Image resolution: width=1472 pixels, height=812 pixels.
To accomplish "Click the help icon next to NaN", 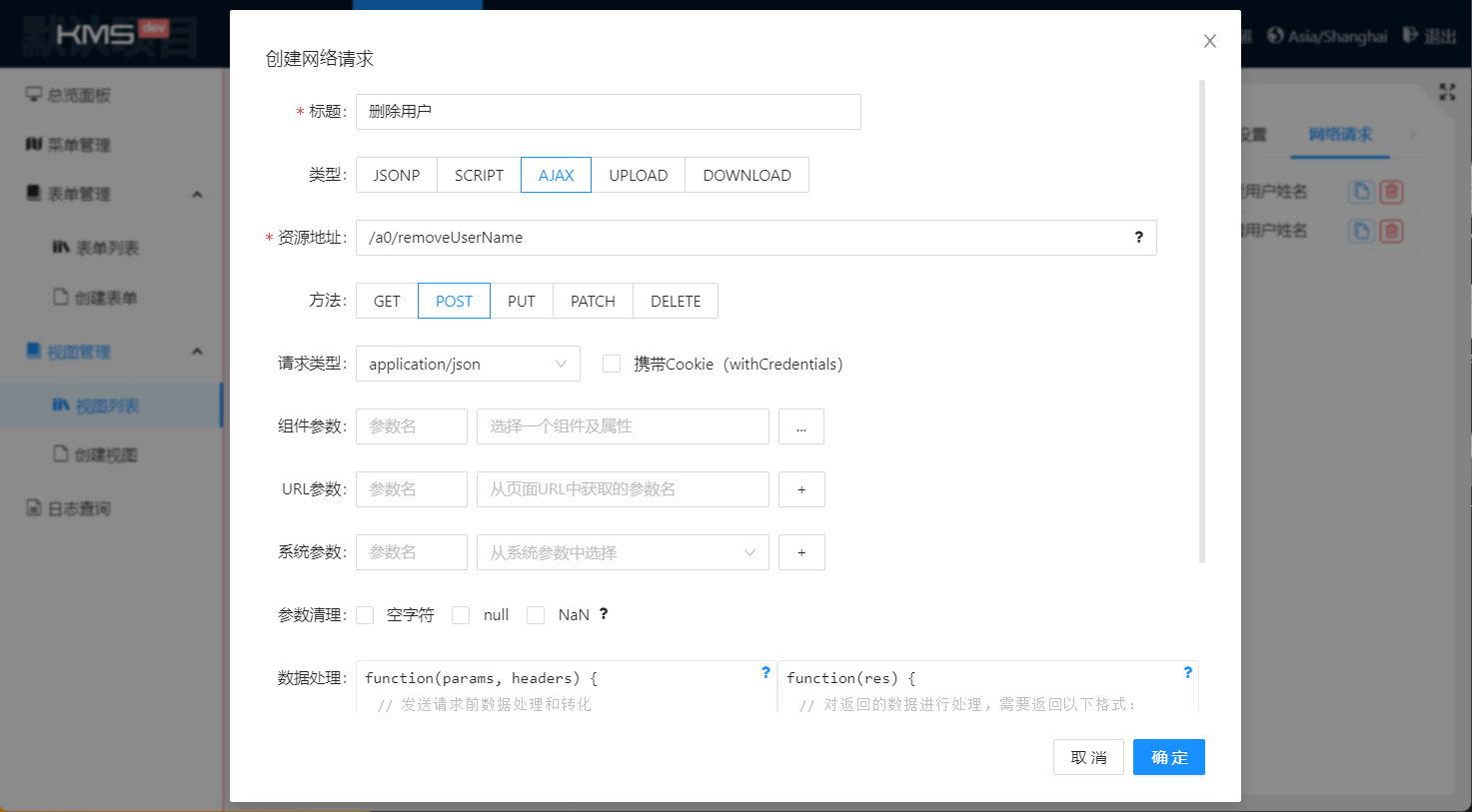I will click(x=604, y=614).
